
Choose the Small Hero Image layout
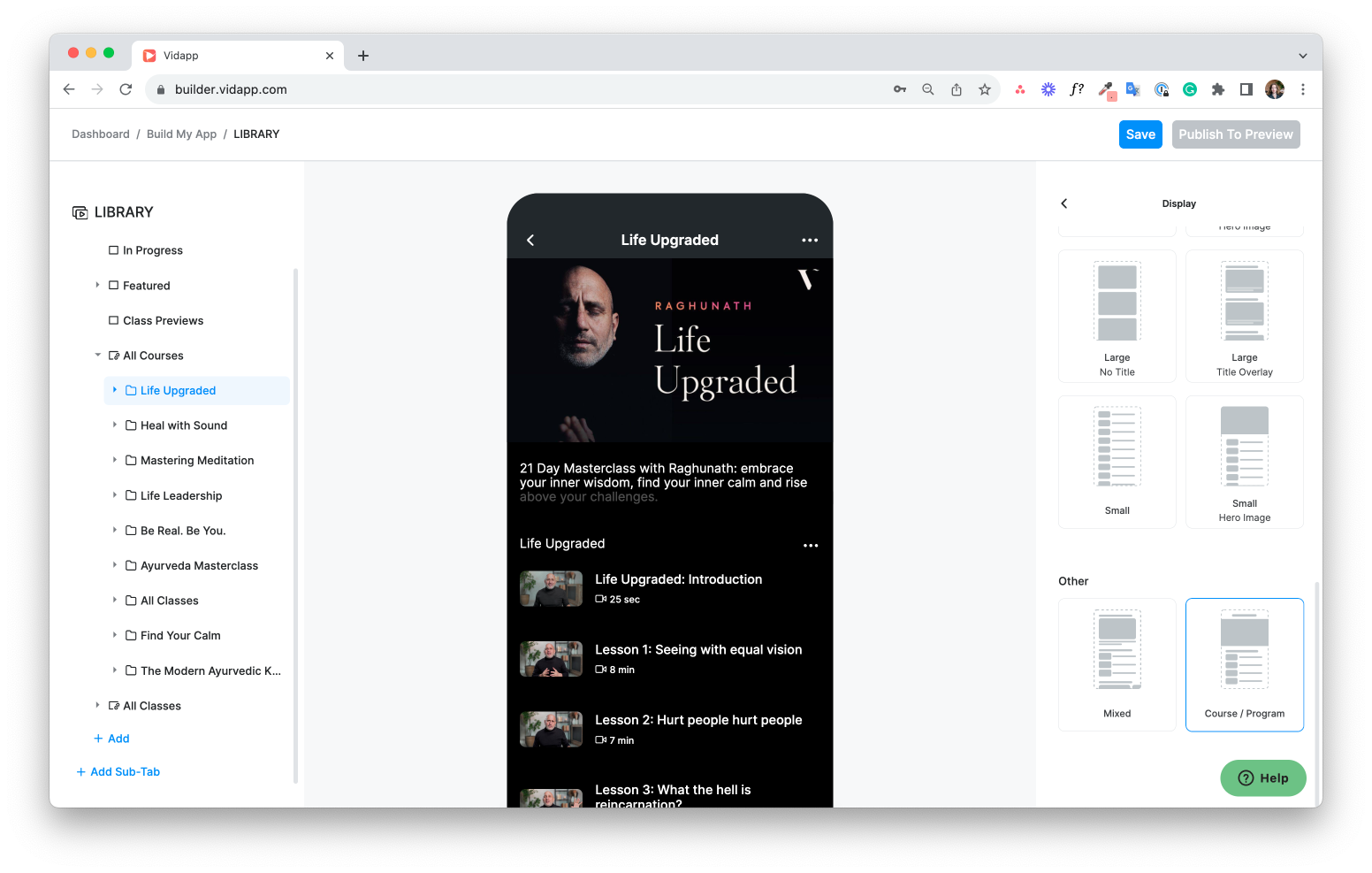click(x=1244, y=462)
